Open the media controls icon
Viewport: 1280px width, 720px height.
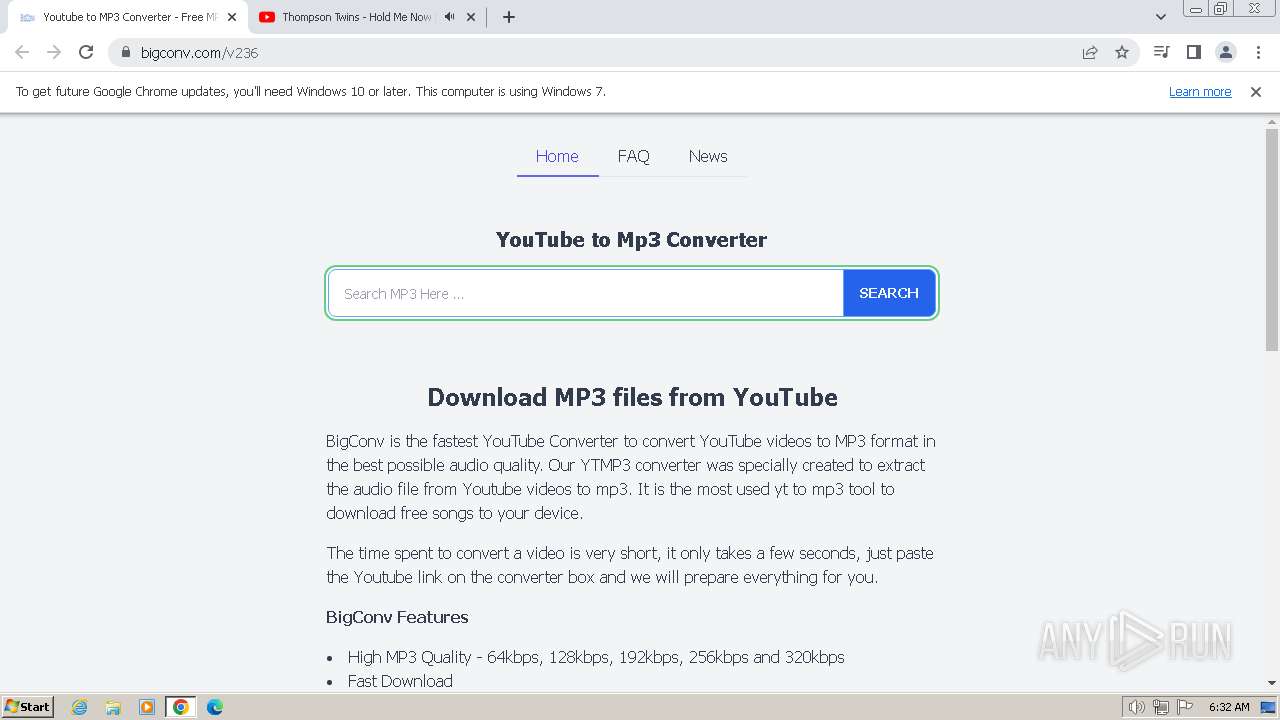[x=1161, y=52]
